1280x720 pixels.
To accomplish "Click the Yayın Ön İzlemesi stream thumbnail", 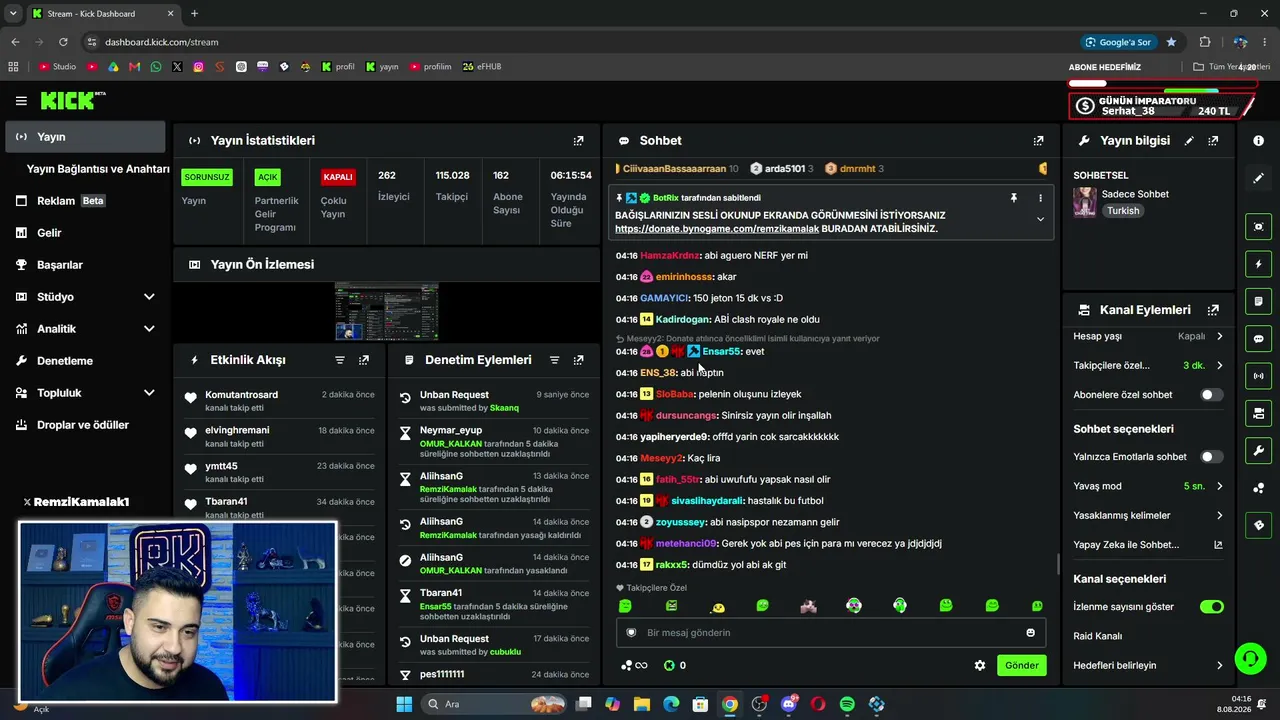I will click(386, 311).
